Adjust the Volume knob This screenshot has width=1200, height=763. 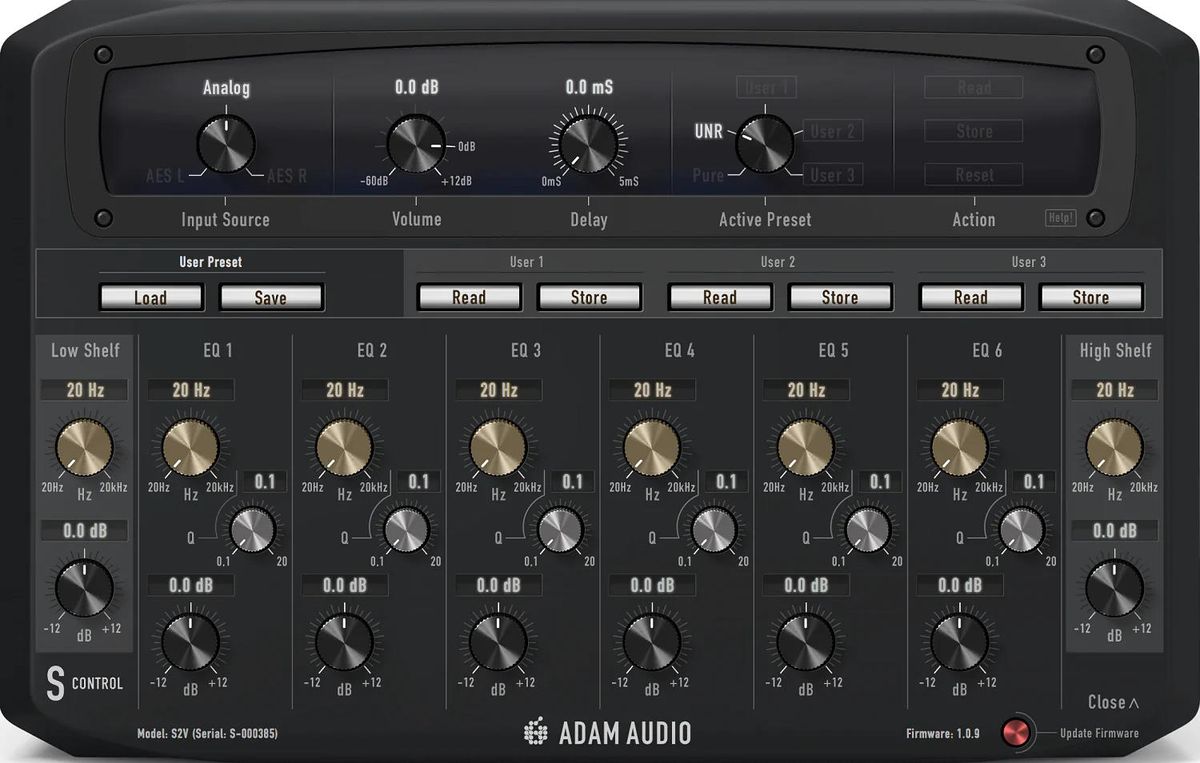pyautogui.click(x=416, y=143)
